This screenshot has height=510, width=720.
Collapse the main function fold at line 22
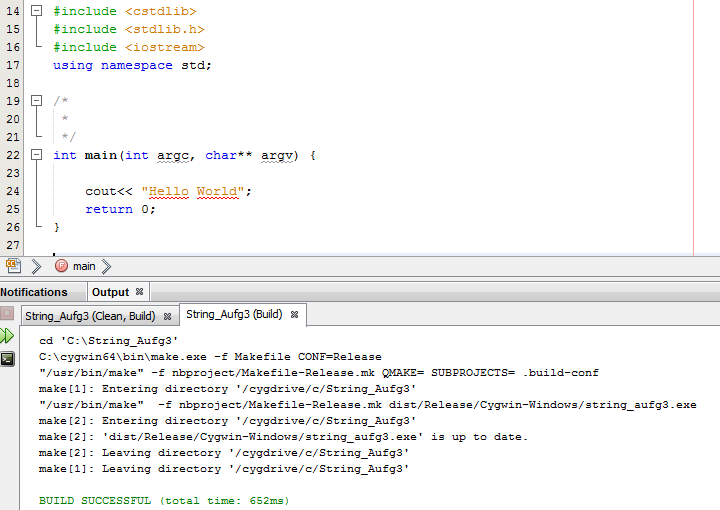(37, 155)
